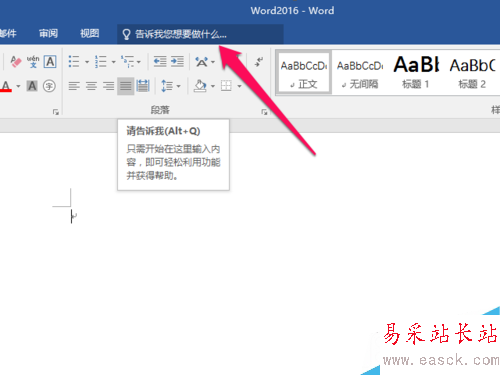Image resolution: width=500 pixels, height=375 pixels.
Task: Apply numbered list
Action: (x=101, y=62)
